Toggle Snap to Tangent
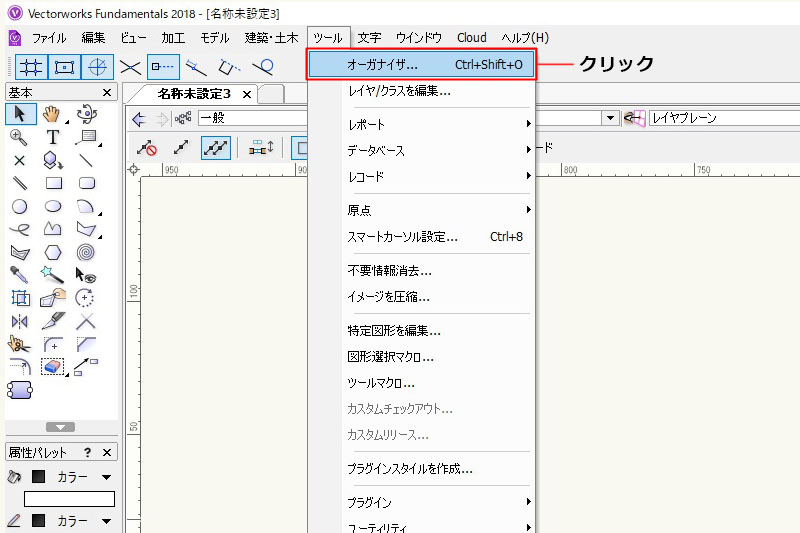800x533 pixels. [263, 67]
